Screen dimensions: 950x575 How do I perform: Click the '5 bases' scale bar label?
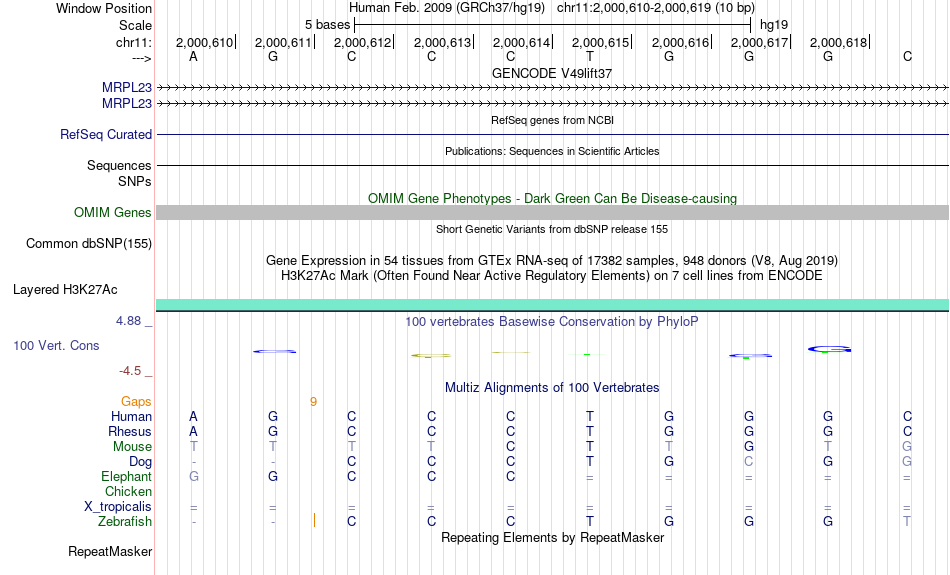tap(327, 25)
